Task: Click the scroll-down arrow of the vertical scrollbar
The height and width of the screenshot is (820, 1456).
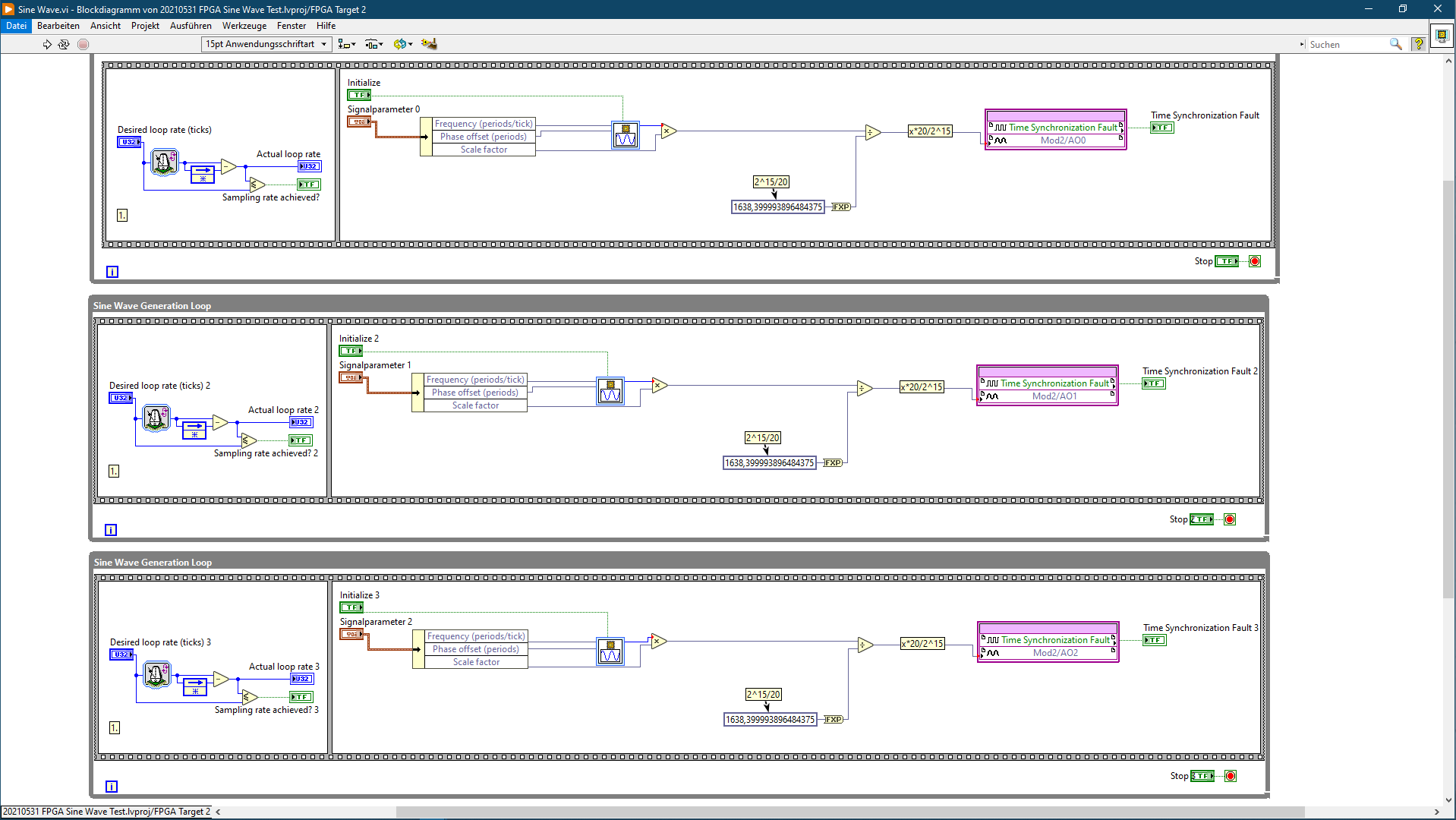Action: [1449, 799]
